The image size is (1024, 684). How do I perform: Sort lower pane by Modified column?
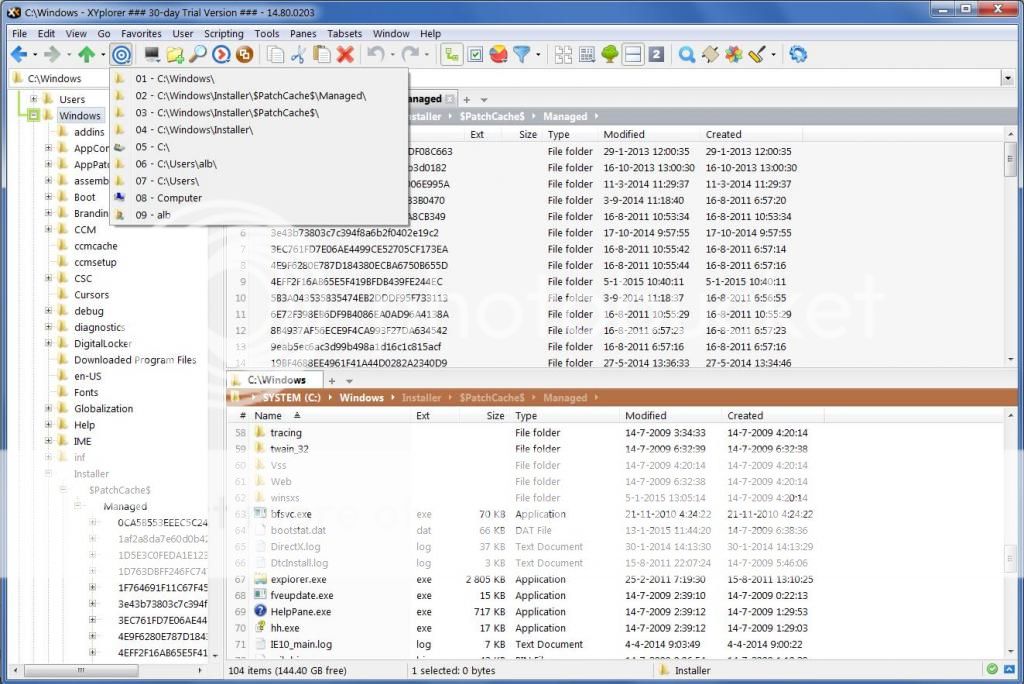pyautogui.click(x=645, y=416)
